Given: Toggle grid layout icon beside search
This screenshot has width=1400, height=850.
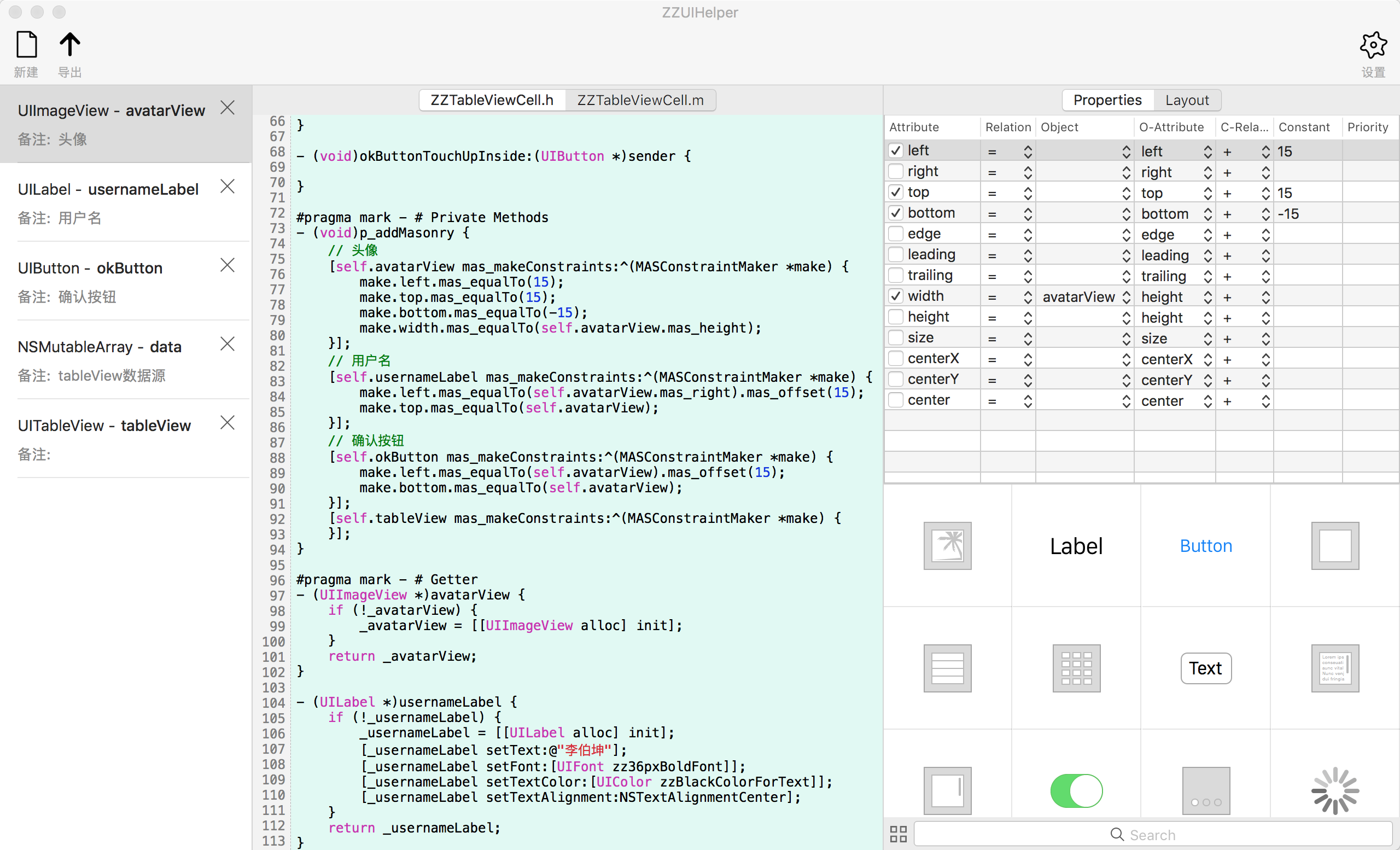Looking at the screenshot, I should 899,834.
